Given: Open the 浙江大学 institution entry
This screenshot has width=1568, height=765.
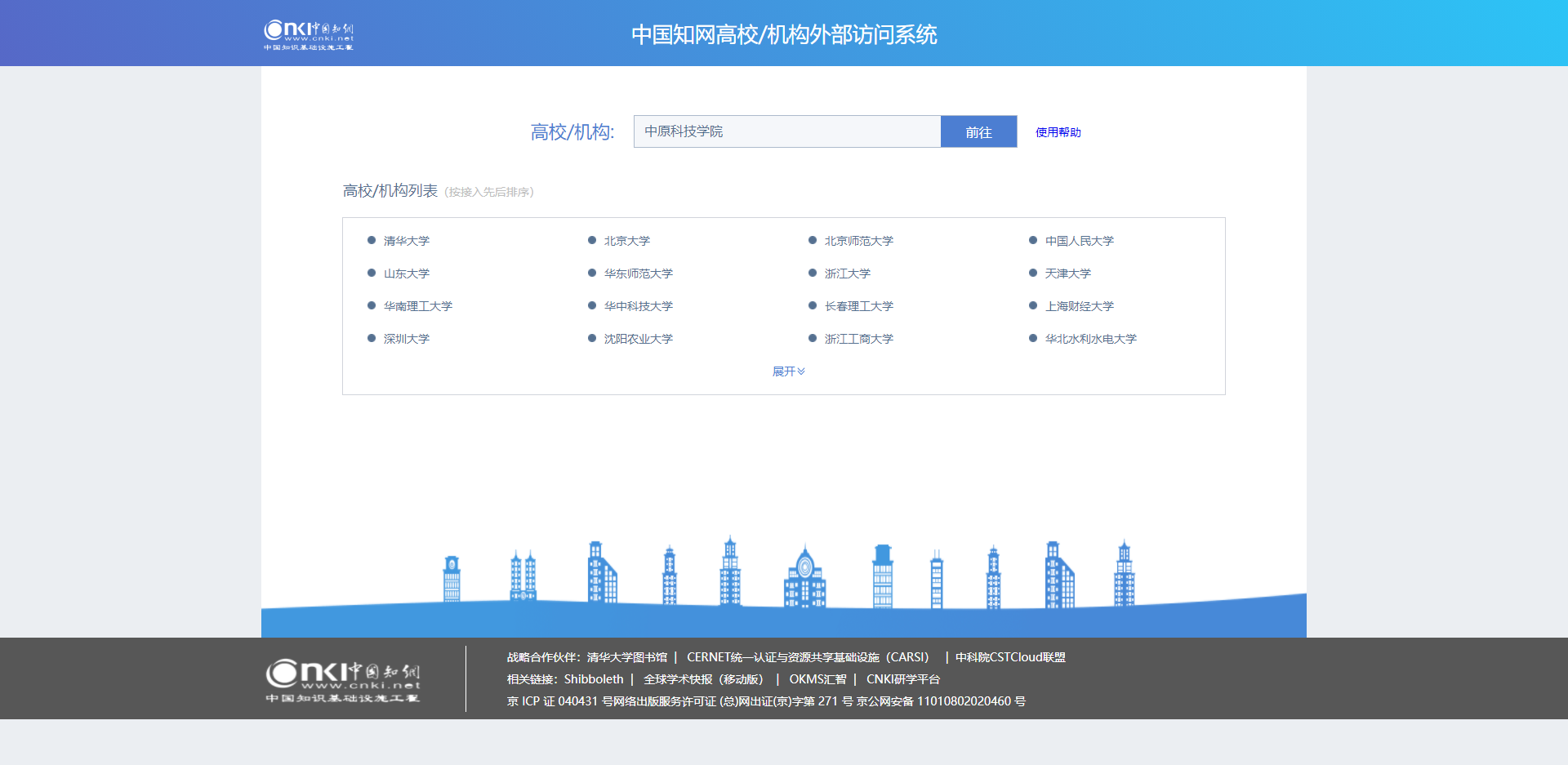Looking at the screenshot, I should (x=847, y=274).
